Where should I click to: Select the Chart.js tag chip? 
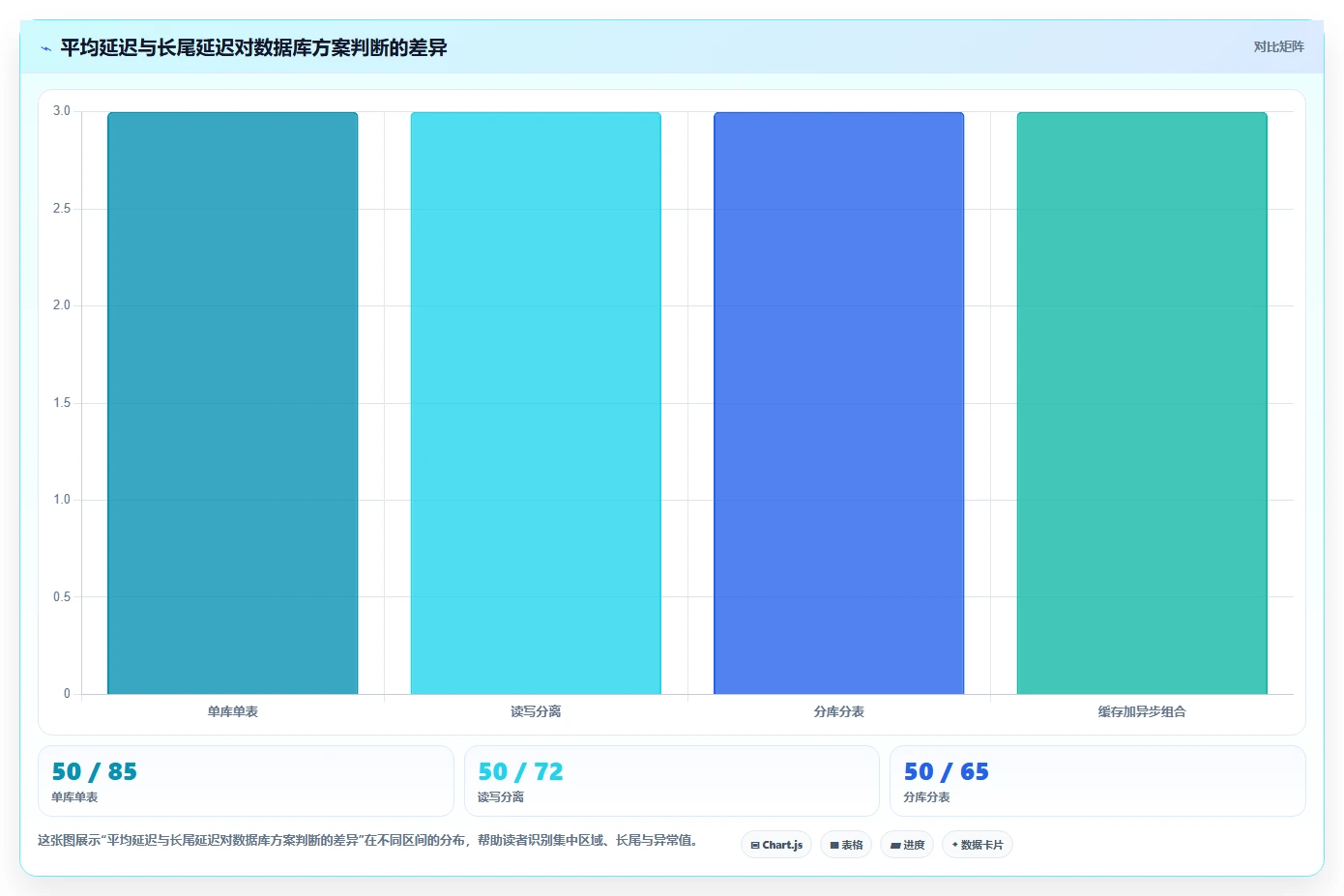click(x=776, y=845)
